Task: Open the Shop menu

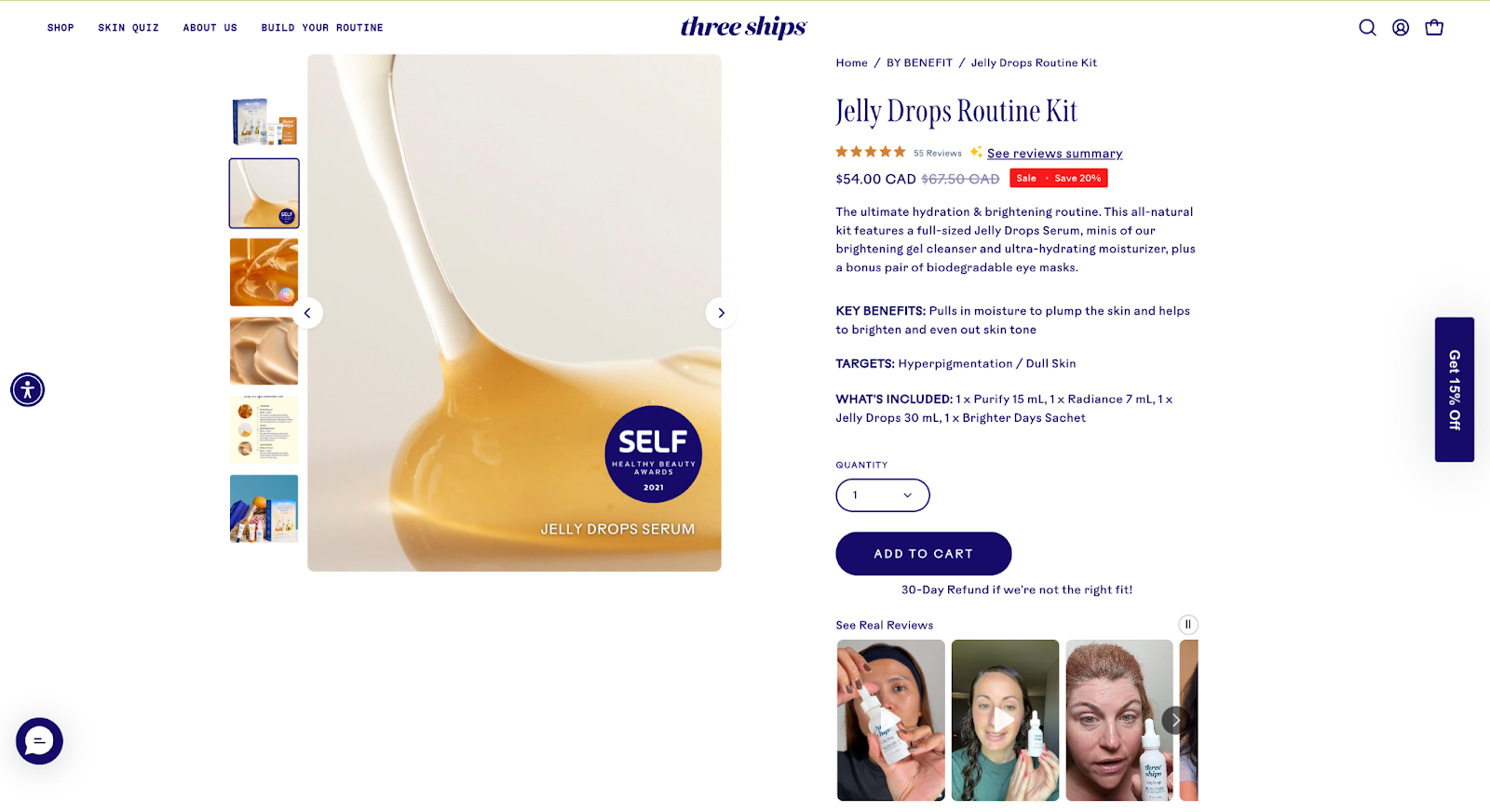Action: pyautogui.click(x=61, y=28)
